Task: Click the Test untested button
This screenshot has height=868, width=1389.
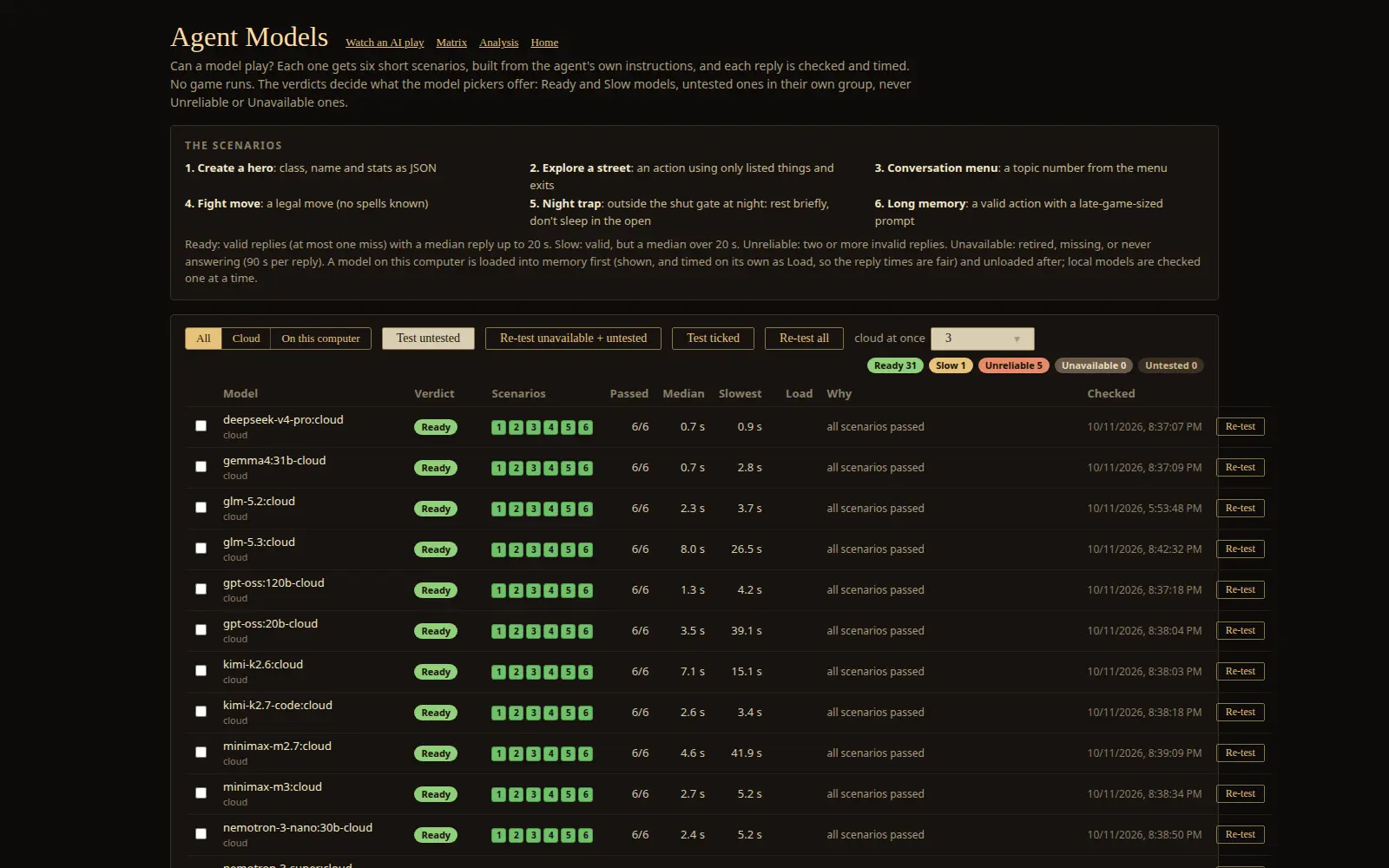Action: tap(428, 339)
